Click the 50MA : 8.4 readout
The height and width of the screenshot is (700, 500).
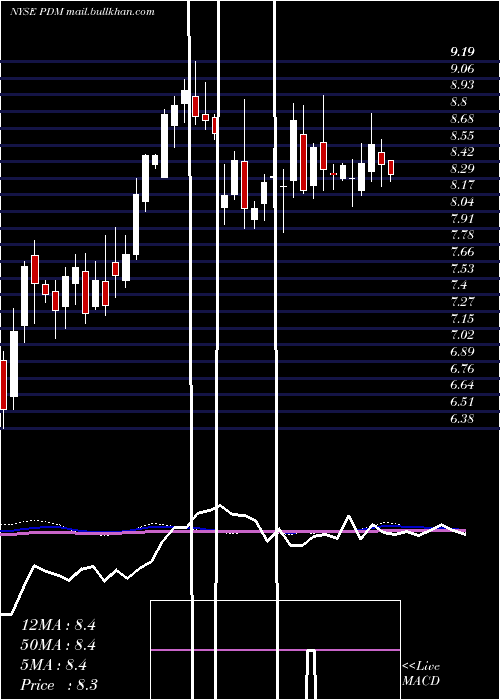point(58,645)
